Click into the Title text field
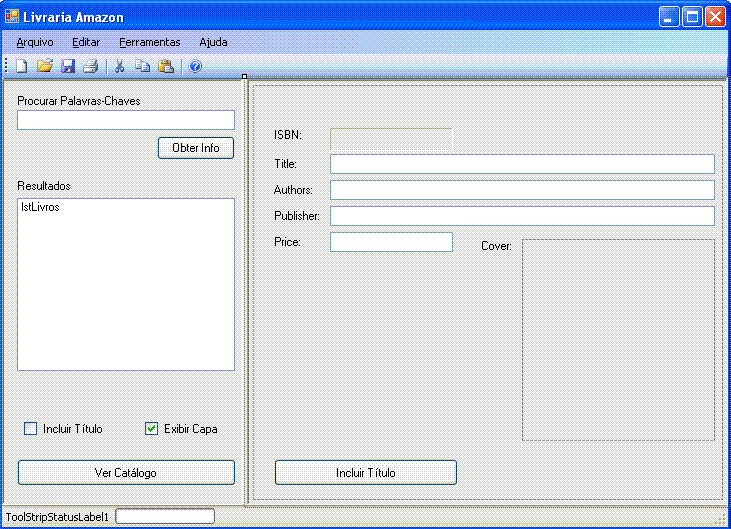This screenshot has width=731, height=529. tap(522, 164)
